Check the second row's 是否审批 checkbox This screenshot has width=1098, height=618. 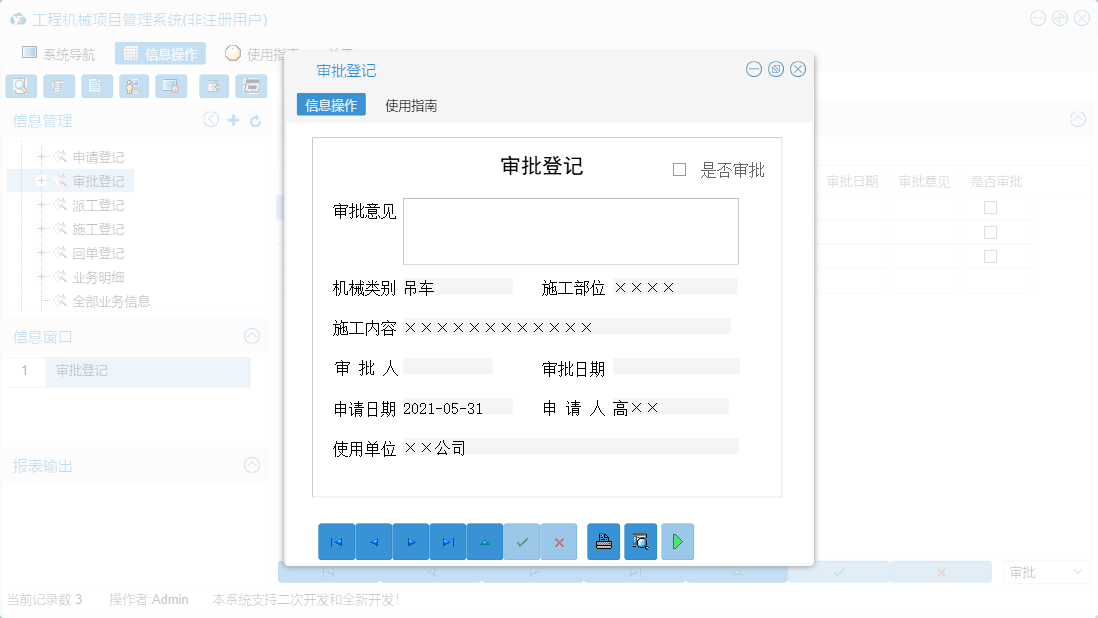[x=990, y=231]
